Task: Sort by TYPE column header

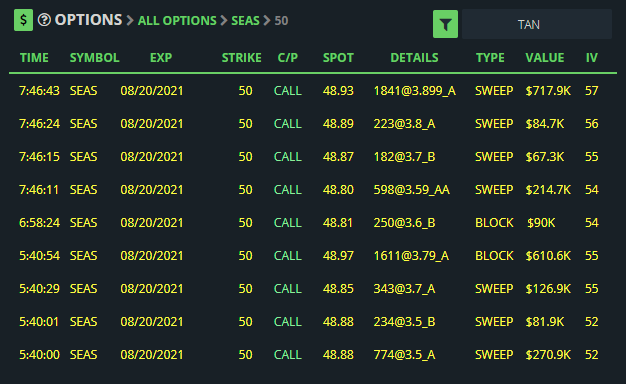Action: [490, 58]
